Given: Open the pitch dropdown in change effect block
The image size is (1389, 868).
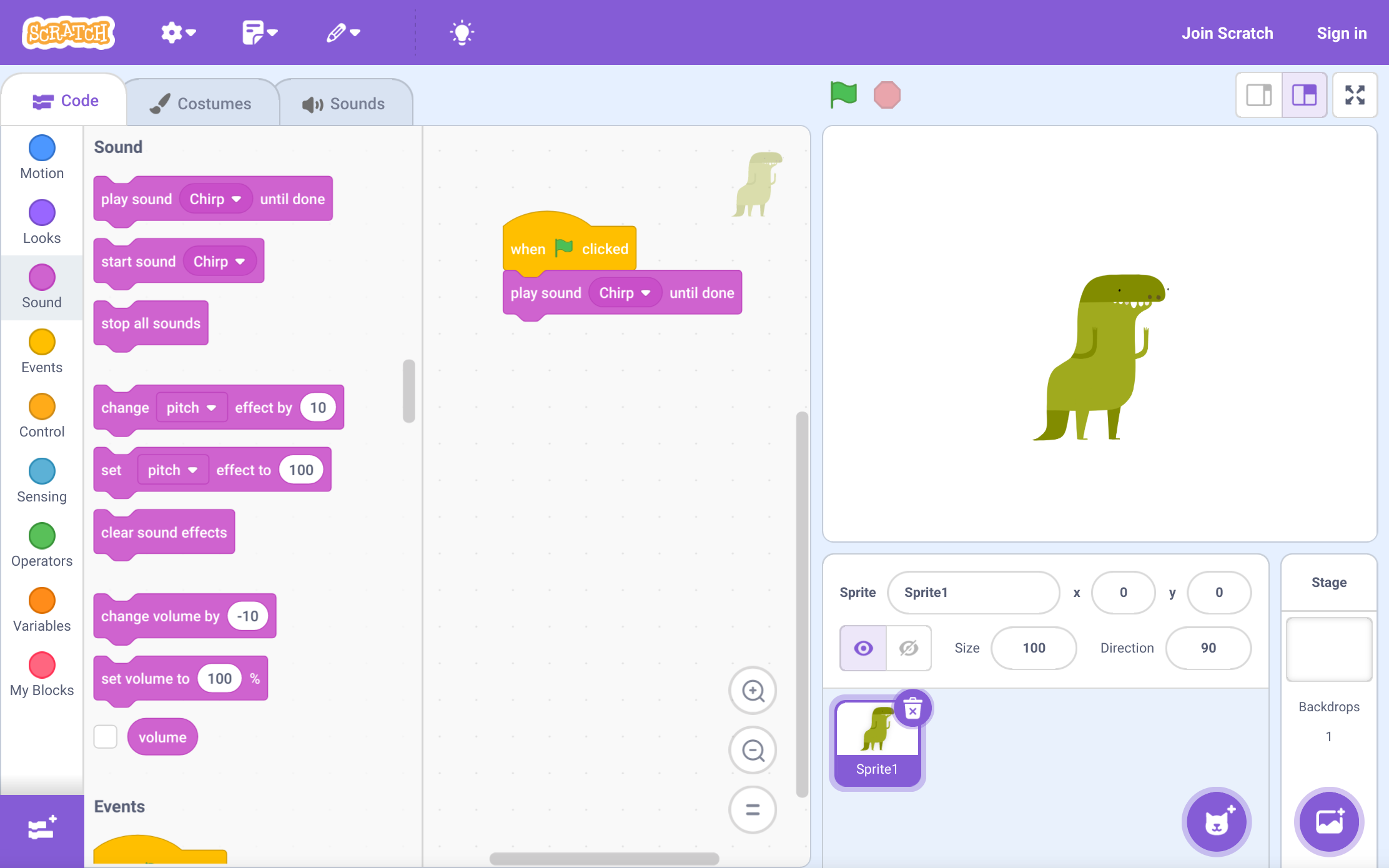Looking at the screenshot, I should tap(191, 407).
